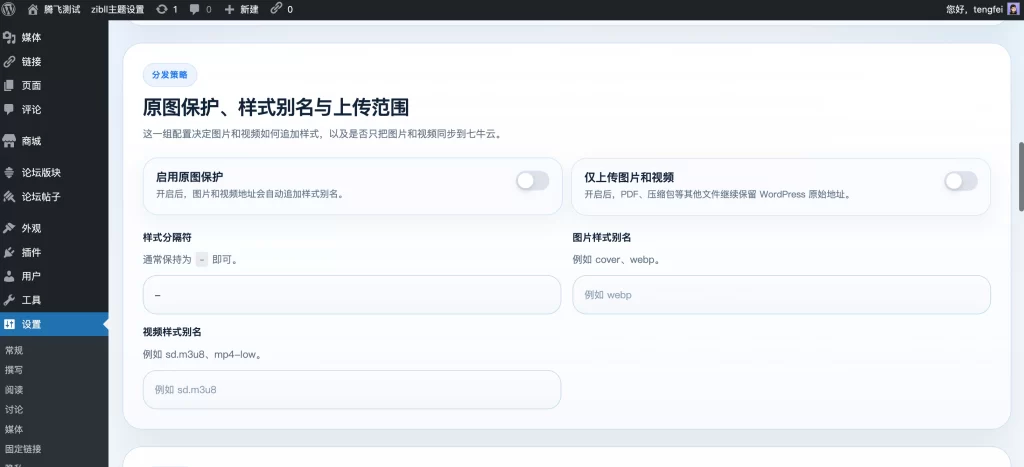This screenshot has height=467, width=1024.
Task: Click the 评论 comments icon in the sidebar
Action: (9, 109)
